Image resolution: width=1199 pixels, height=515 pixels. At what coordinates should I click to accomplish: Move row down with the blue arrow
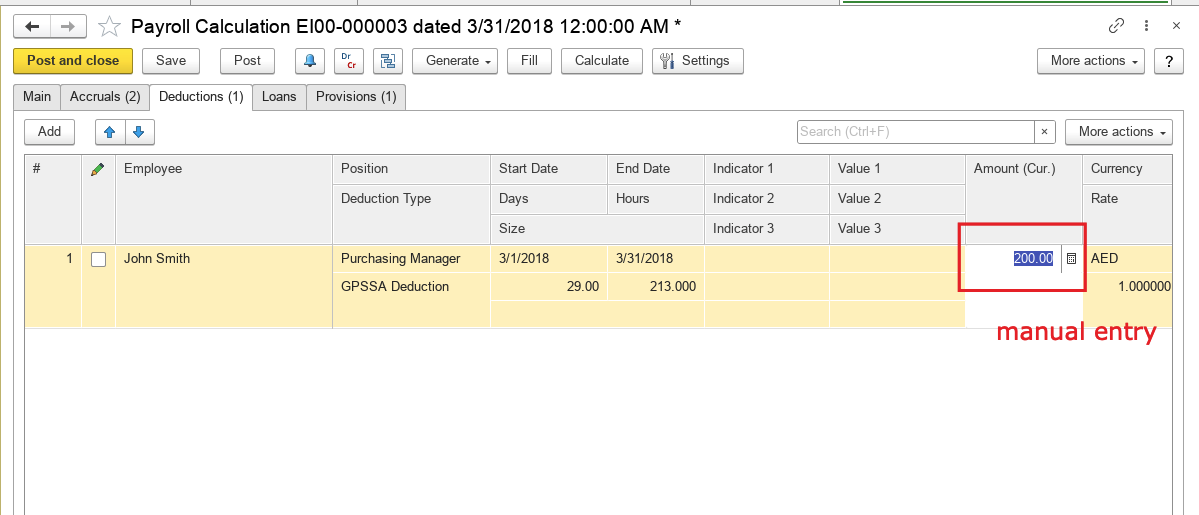(139, 132)
